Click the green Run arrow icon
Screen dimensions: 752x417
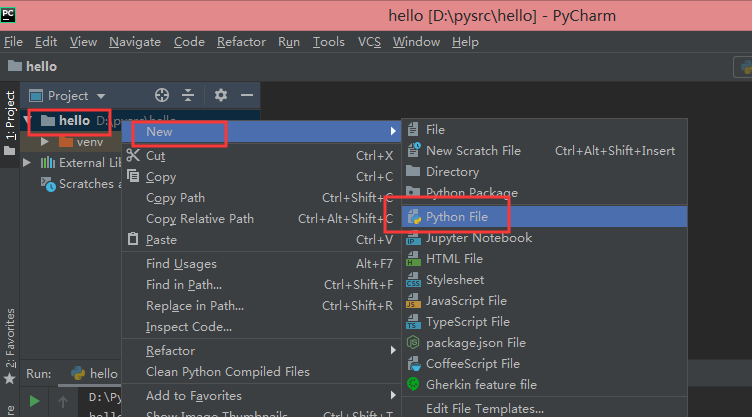click(x=35, y=401)
